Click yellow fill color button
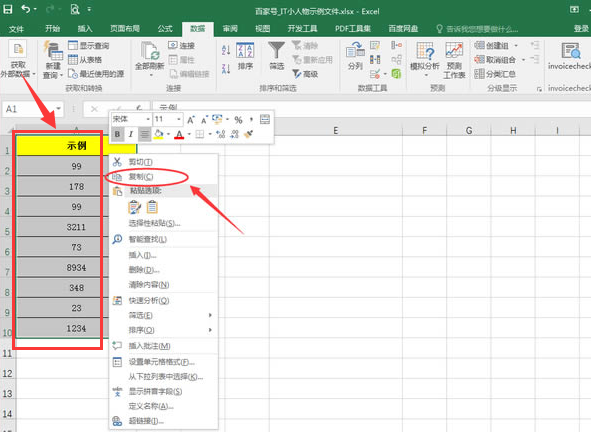The image size is (591, 432). click(x=159, y=134)
